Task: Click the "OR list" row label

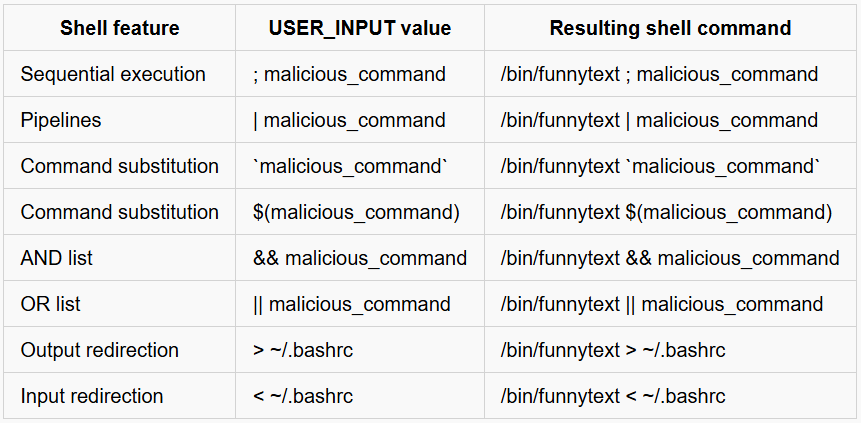Action: click(x=51, y=304)
